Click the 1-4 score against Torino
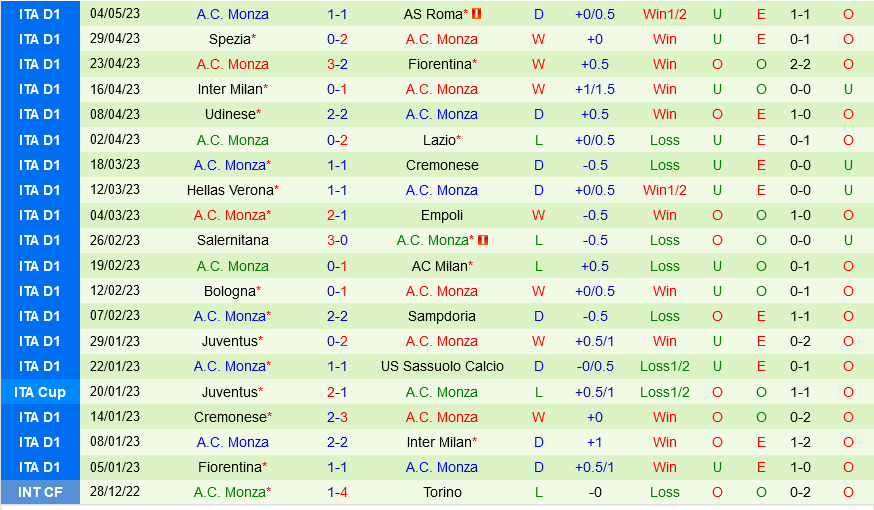The image size is (874, 510). pyautogui.click(x=337, y=492)
